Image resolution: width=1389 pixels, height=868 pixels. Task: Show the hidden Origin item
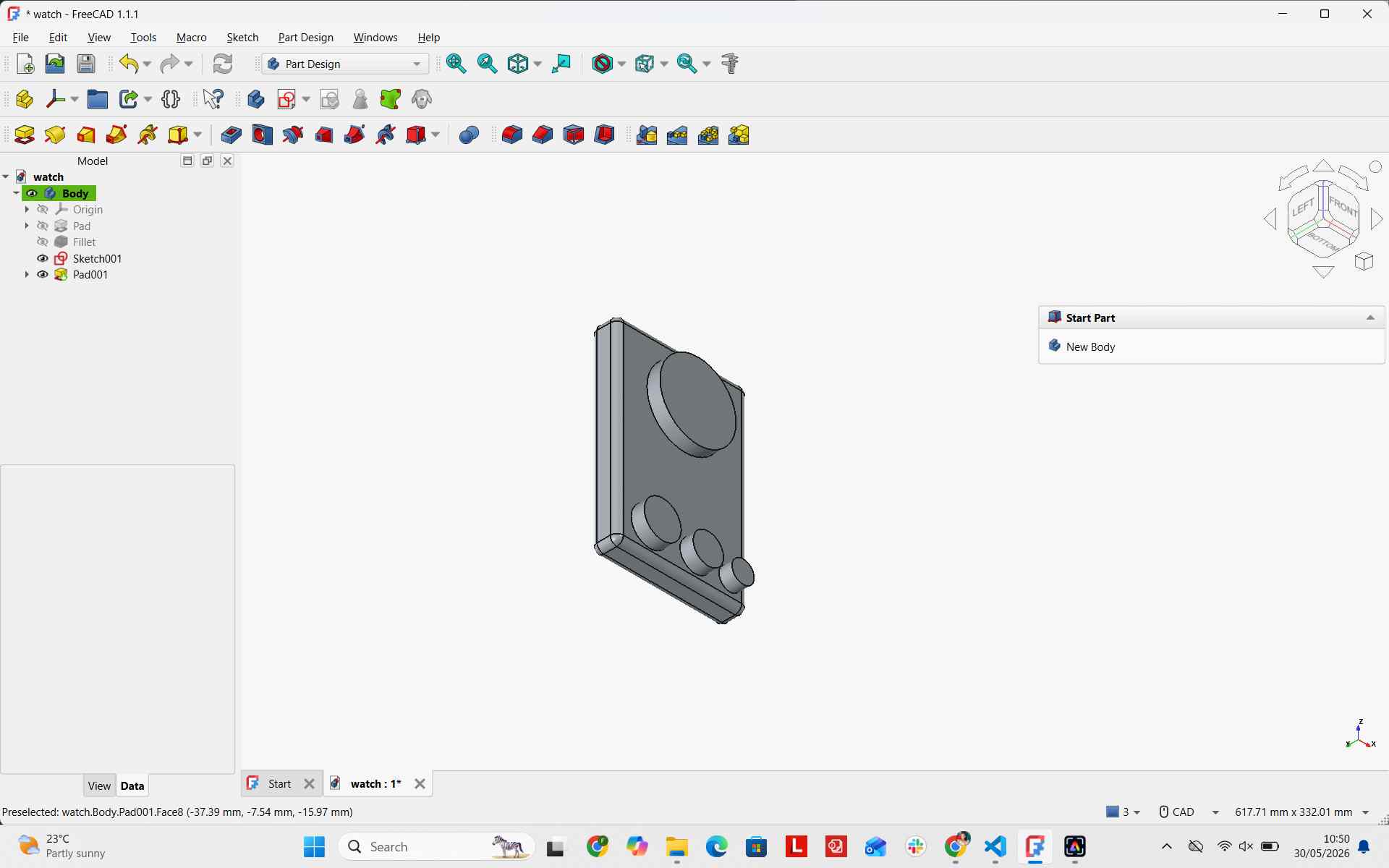(x=43, y=210)
